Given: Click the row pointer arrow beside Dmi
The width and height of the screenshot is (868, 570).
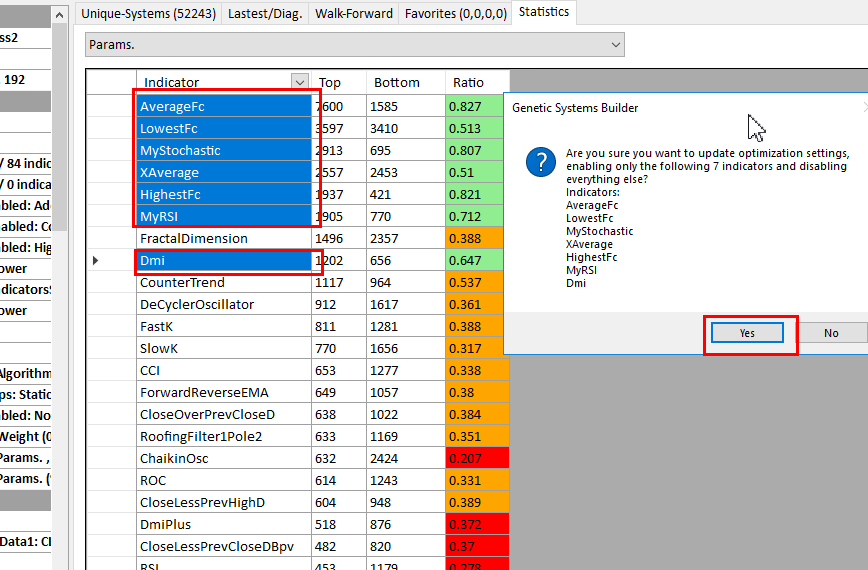Looking at the screenshot, I should click(96, 261).
